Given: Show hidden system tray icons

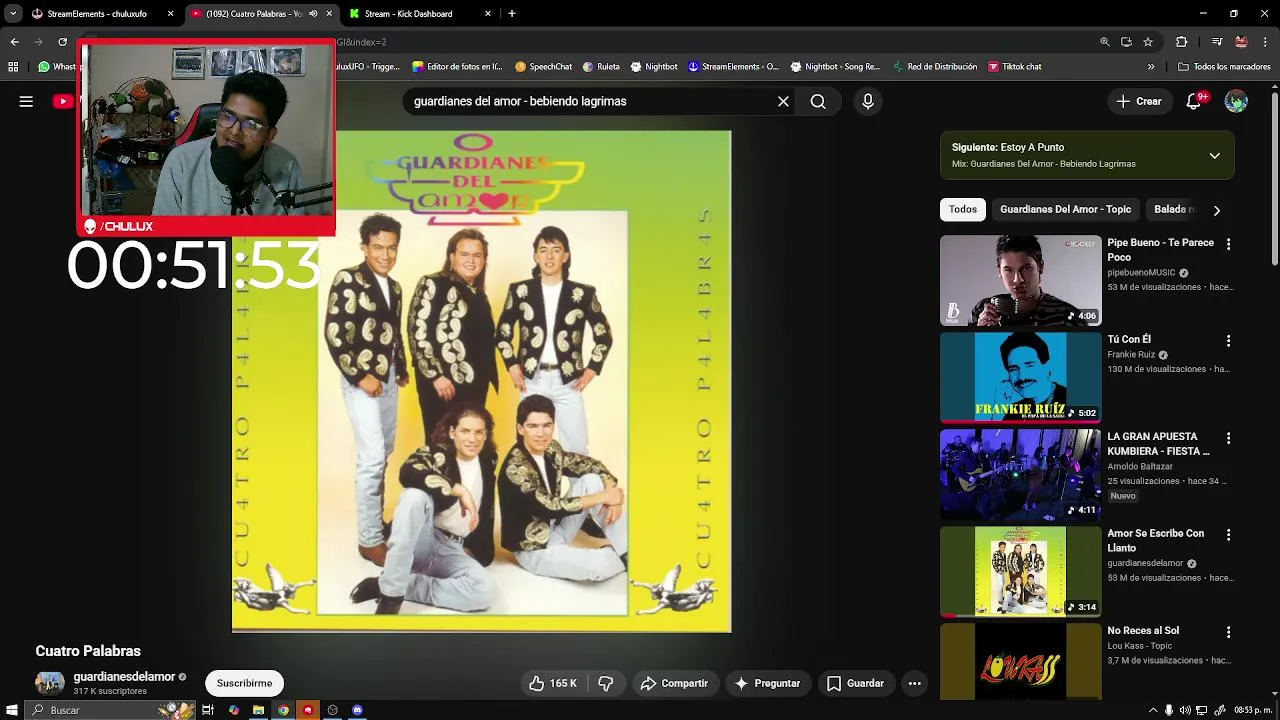Looking at the screenshot, I should [1153, 710].
